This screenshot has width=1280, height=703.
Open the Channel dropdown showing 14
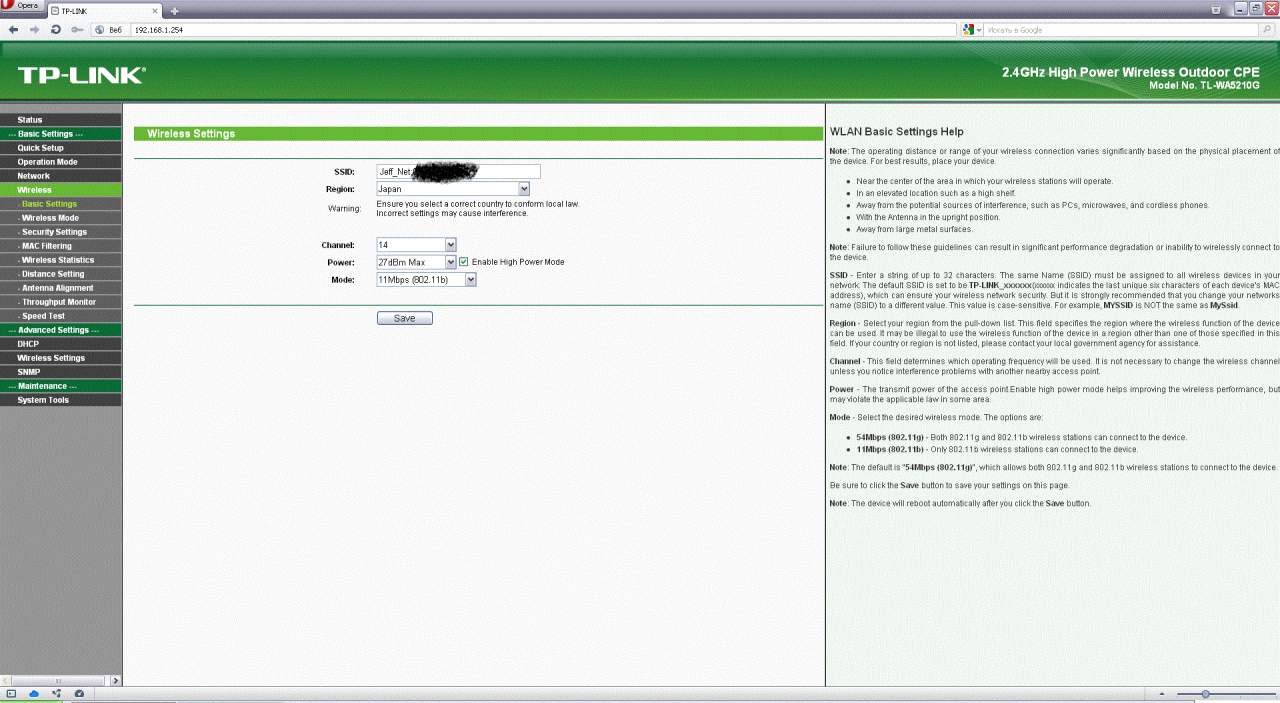(x=416, y=245)
